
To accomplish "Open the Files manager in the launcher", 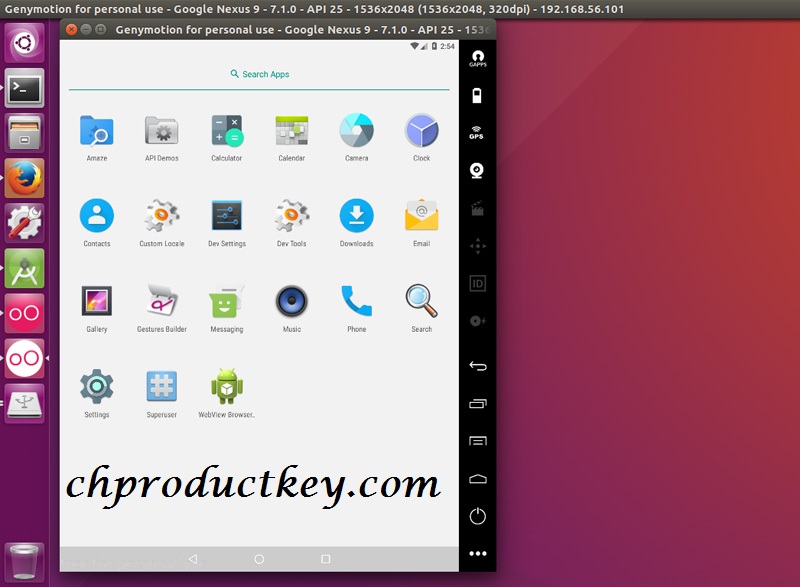I will pyautogui.click(x=24, y=133).
